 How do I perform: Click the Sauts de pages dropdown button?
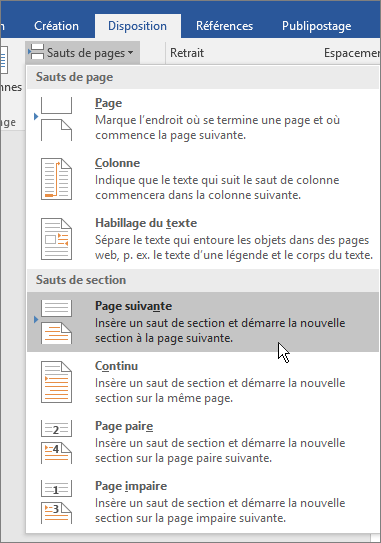[x=82, y=53]
